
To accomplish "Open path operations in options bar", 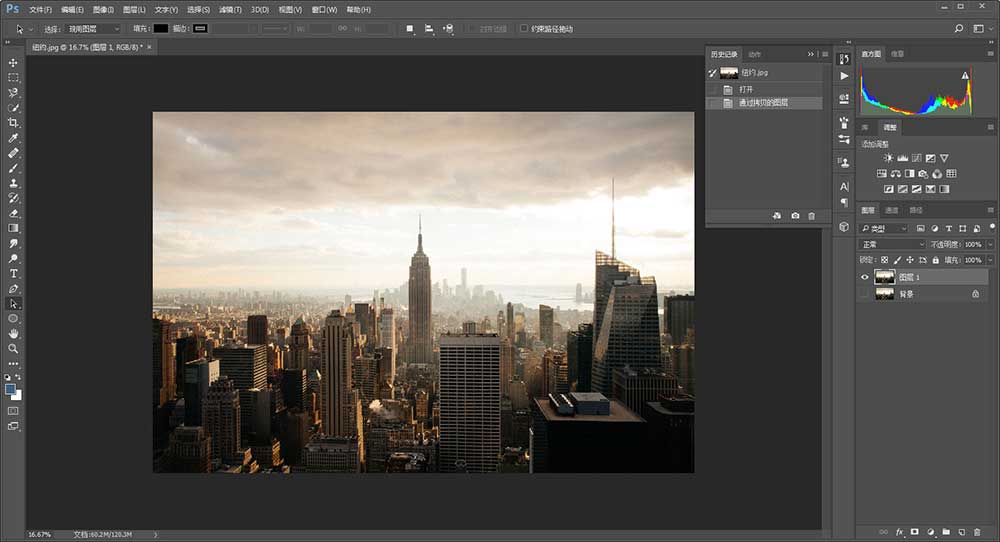I will point(410,29).
